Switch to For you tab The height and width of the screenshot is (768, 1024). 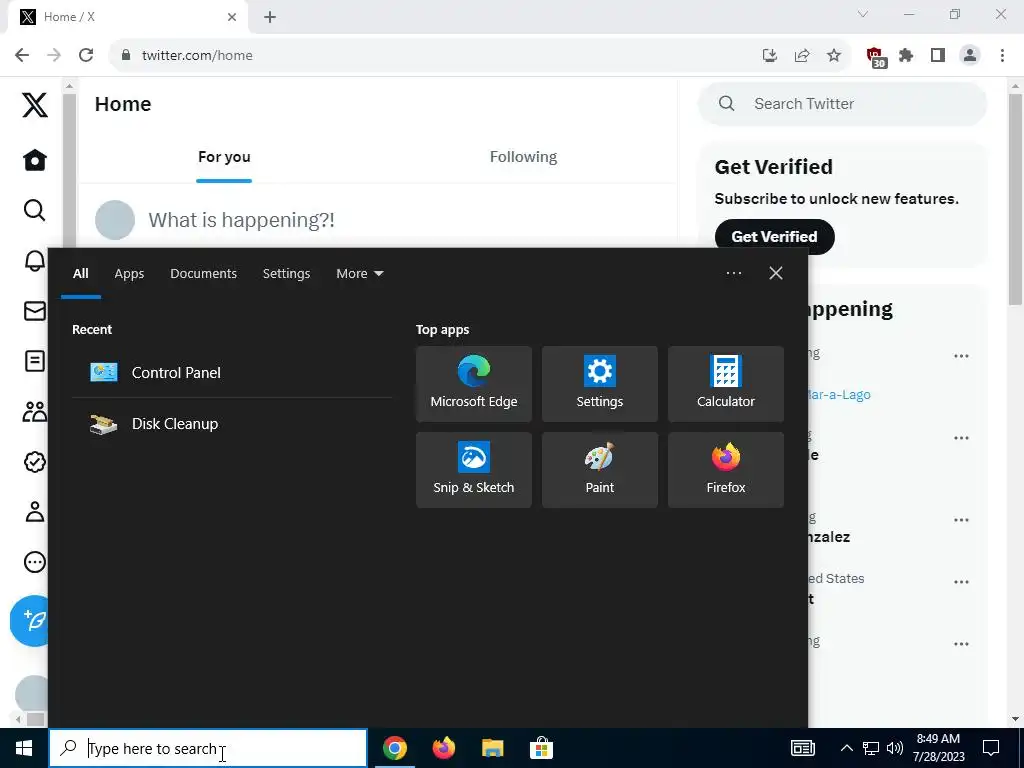(x=224, y=157)
